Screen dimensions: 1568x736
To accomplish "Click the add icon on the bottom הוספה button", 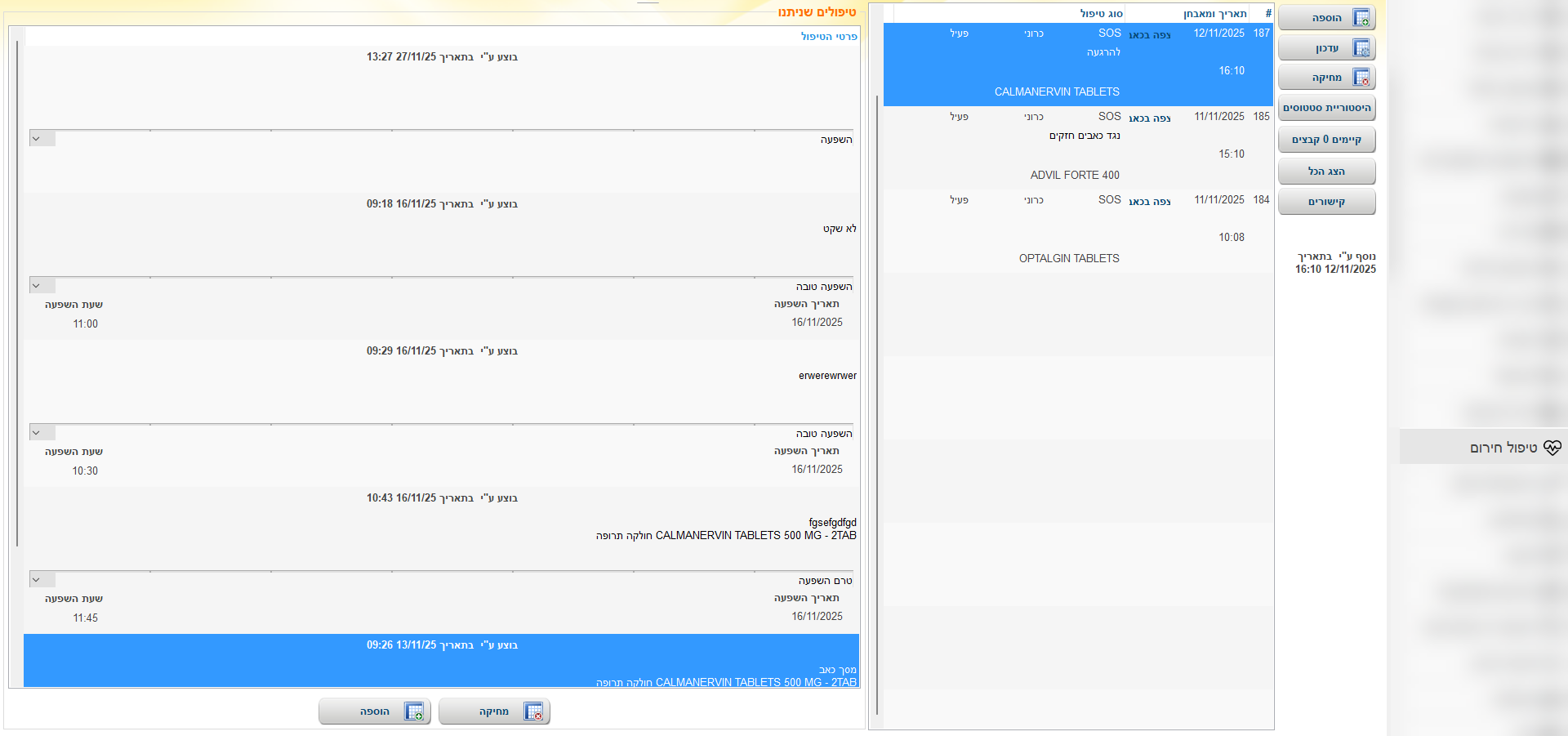I will click(414, 711).
